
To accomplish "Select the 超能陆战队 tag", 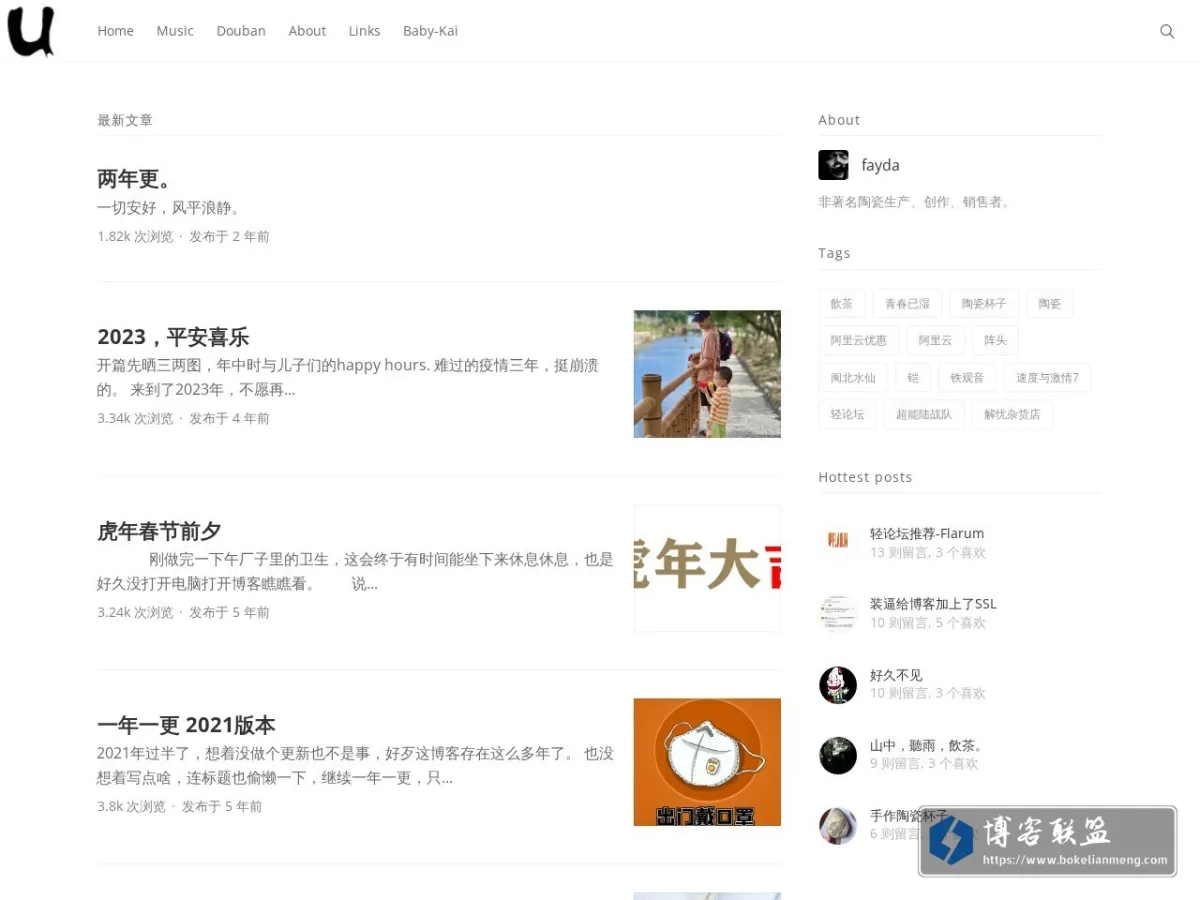I will pos(924,414).
